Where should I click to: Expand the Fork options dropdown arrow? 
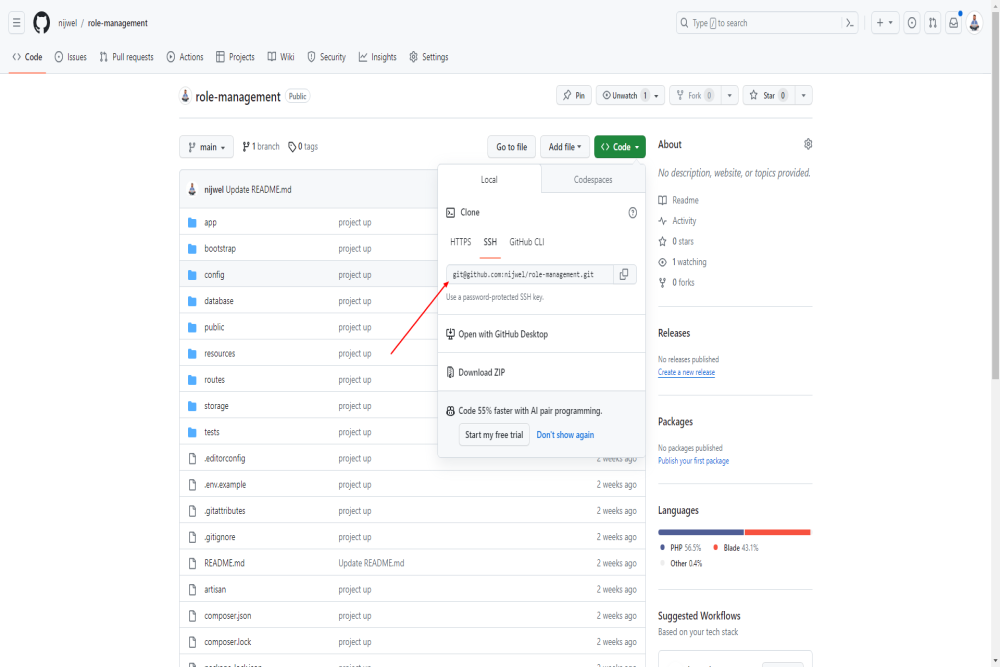(x=730, y=96)
